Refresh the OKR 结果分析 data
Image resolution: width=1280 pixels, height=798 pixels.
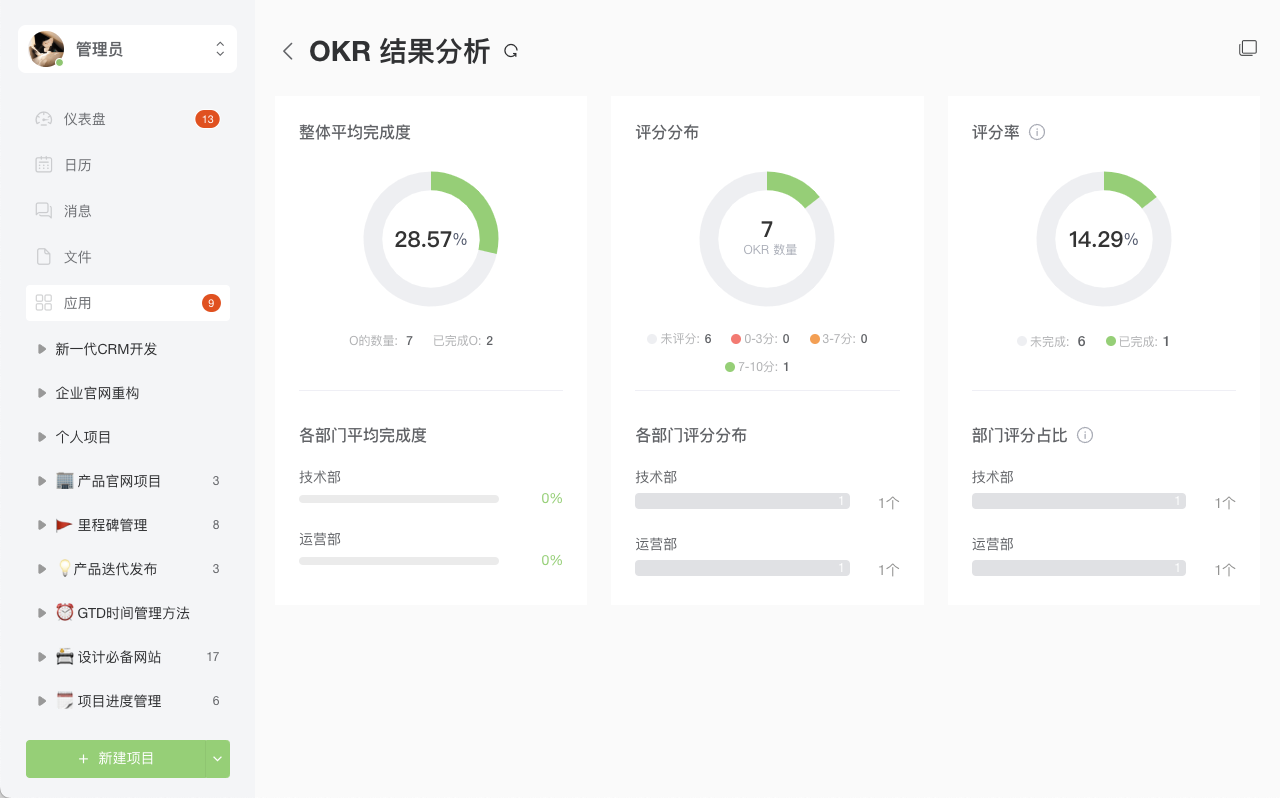(x=511, y=51)
